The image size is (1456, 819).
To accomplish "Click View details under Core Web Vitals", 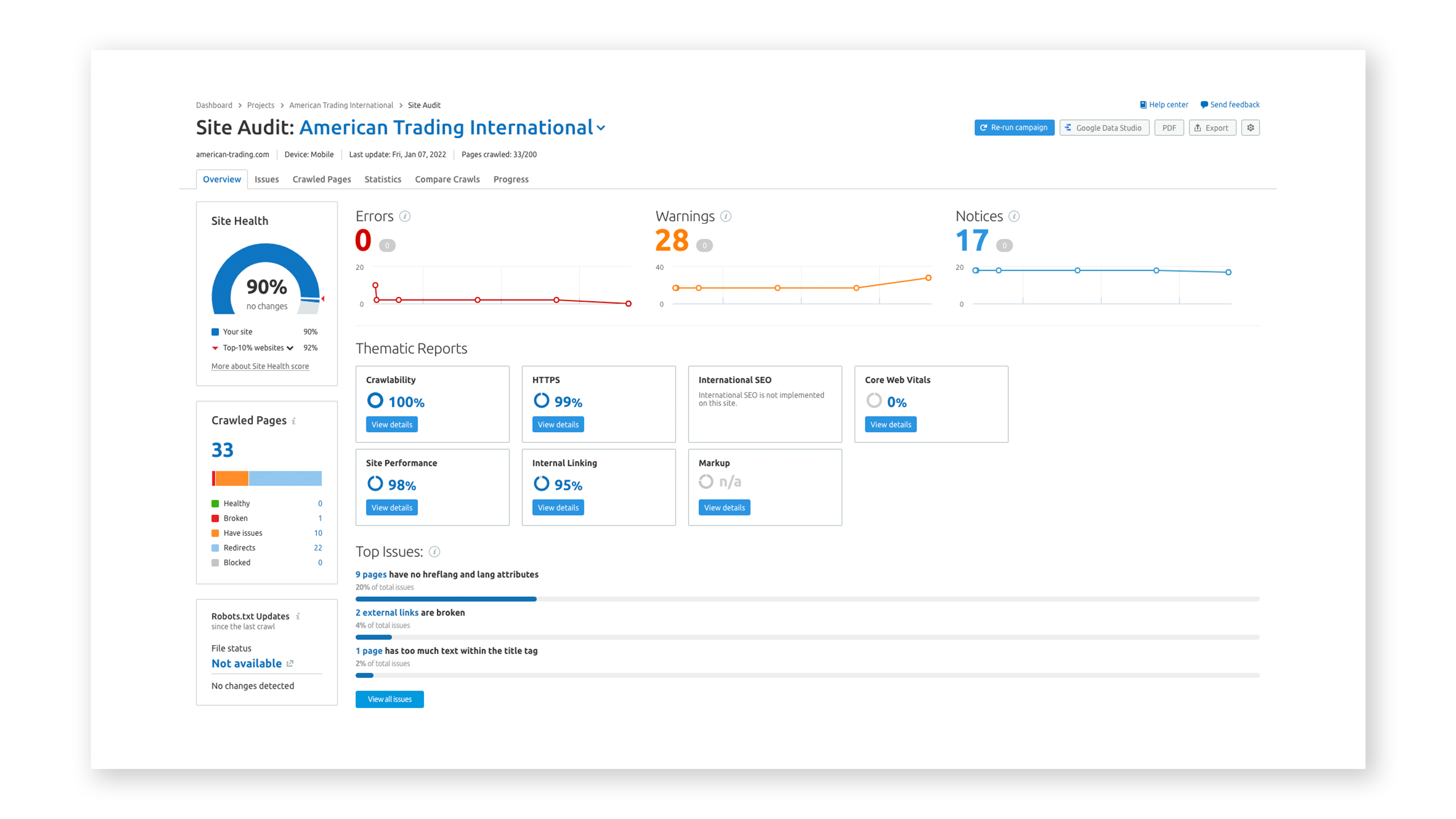I will [890, 425].
